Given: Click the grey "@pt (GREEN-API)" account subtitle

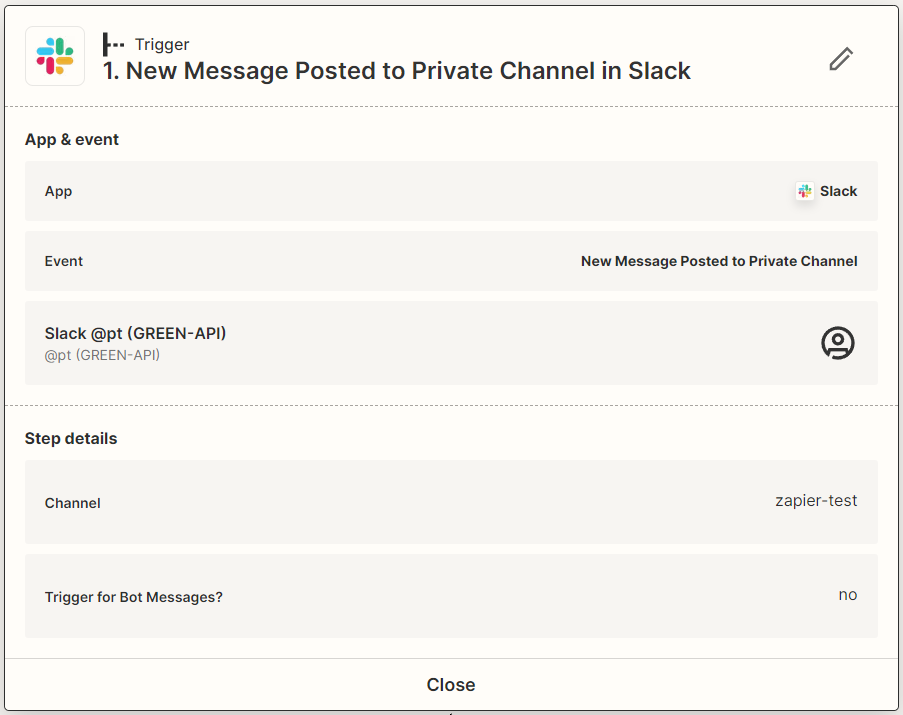Looking at the screenshot, I should pyautogui.click(x=102, y=355).
